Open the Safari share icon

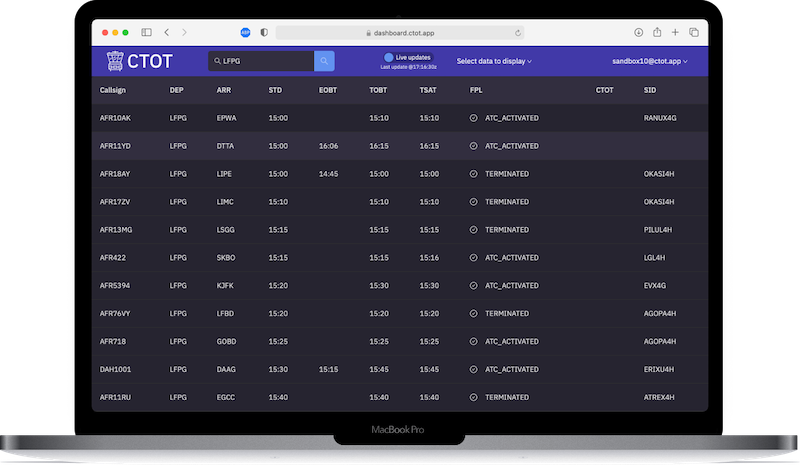pos(657,33)
